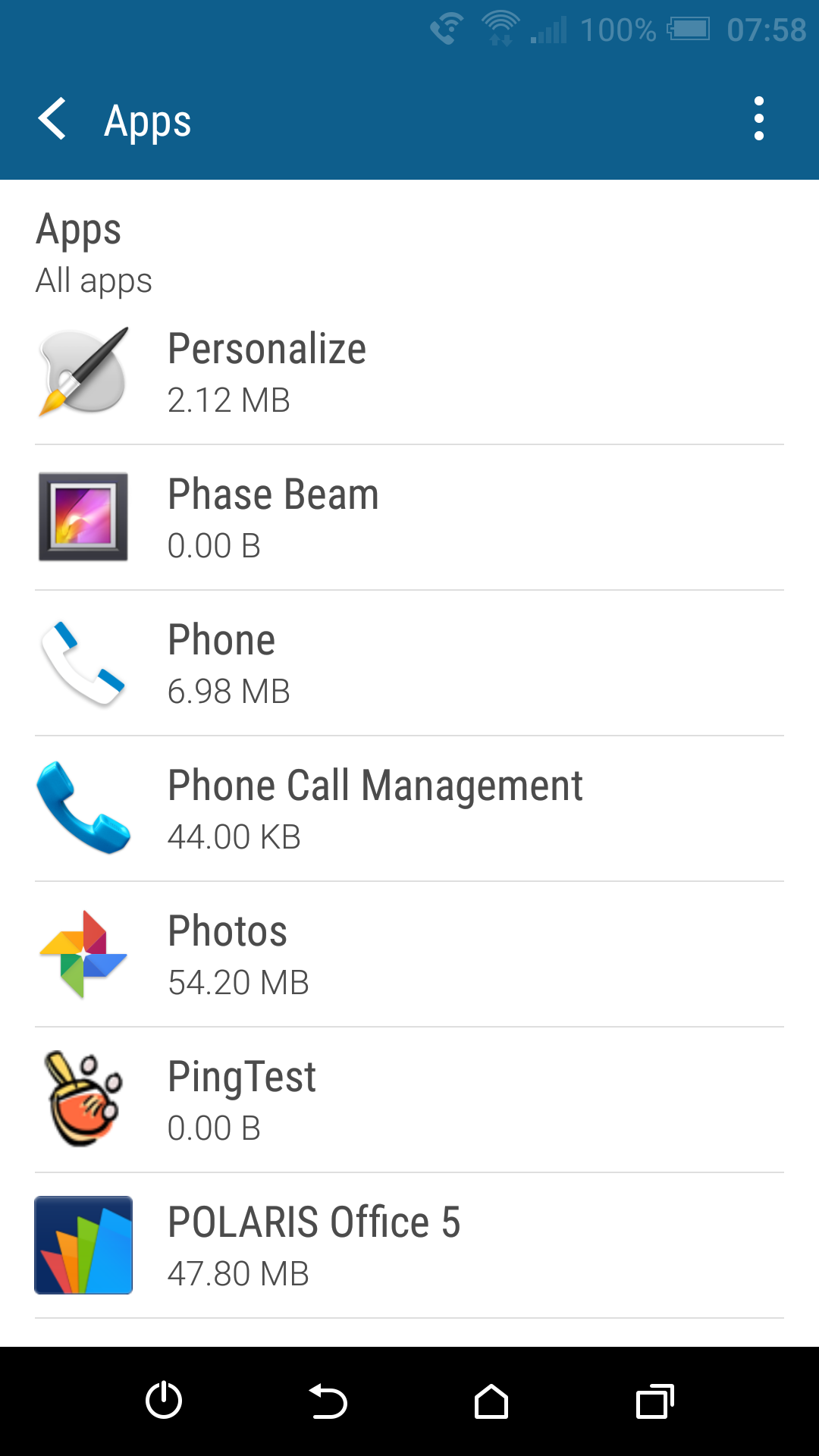Open the Personalize app entry

[x=409, y=373]
